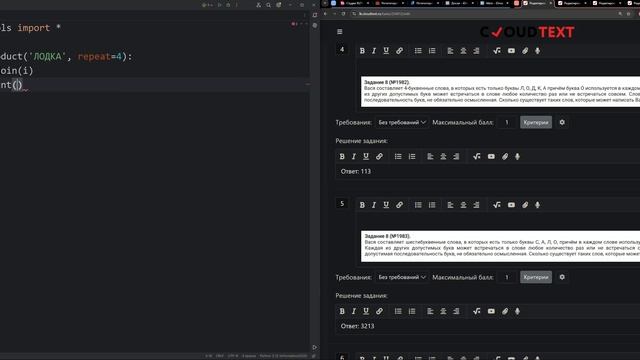Align right in task 4 question toolbar
Screen dimensions: 640x360
pos(476,51)
